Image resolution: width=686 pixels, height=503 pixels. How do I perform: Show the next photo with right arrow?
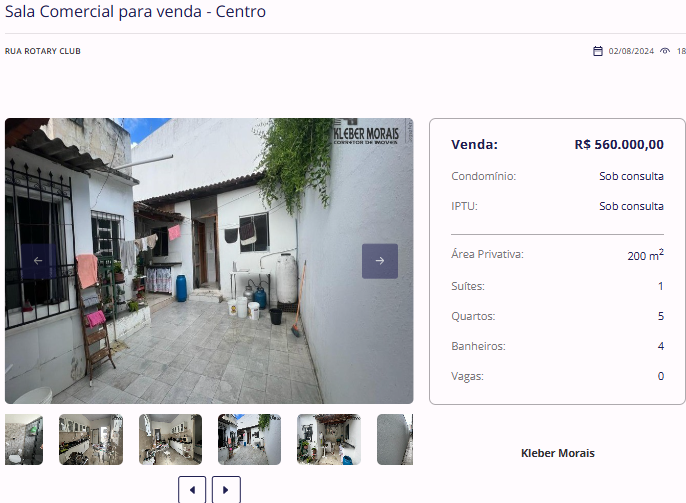coord(380,261)
